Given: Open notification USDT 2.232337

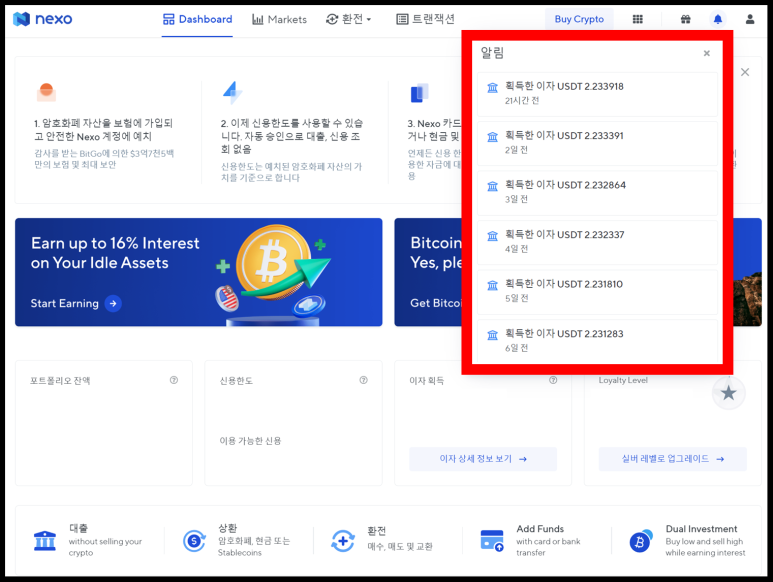Looking at the screenshot, I should [597, 242].
